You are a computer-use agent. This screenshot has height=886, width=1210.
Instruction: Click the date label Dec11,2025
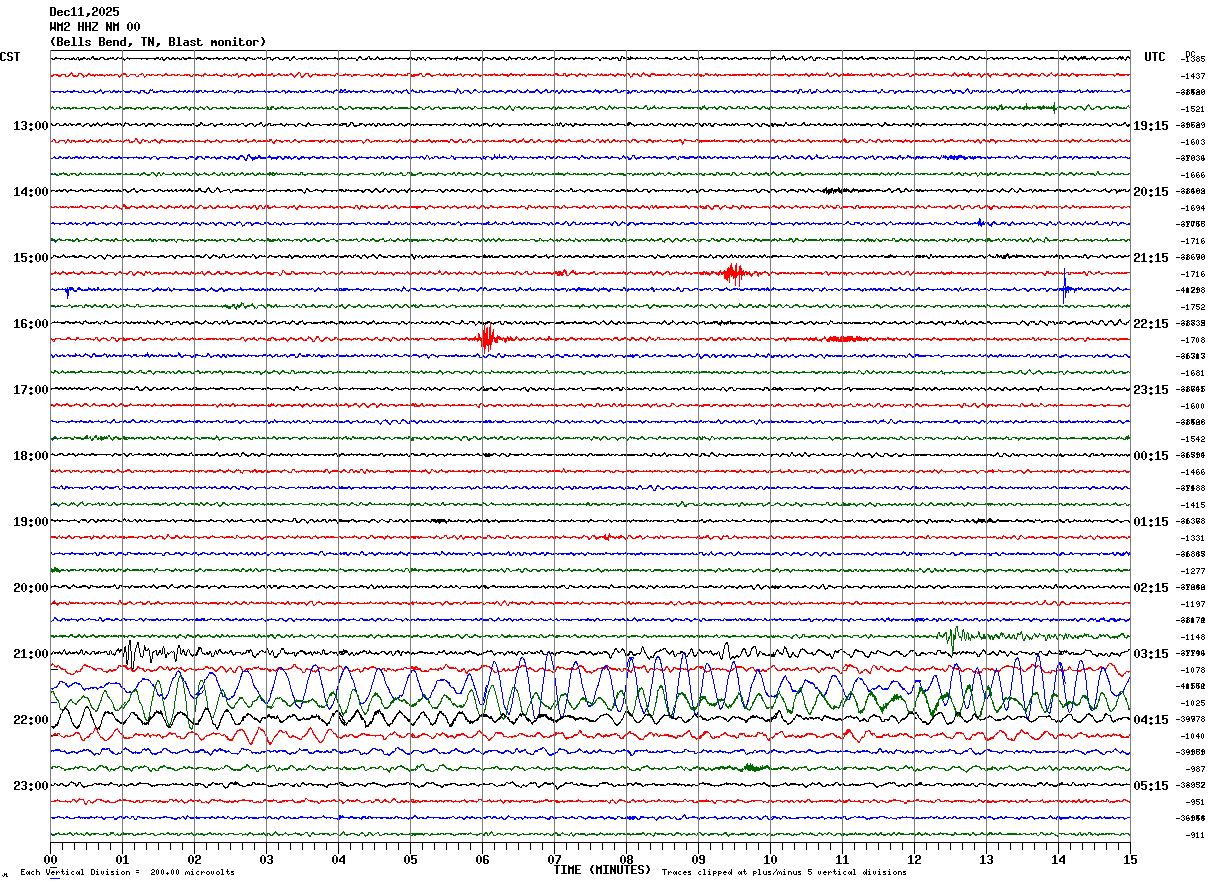point(84,12)
